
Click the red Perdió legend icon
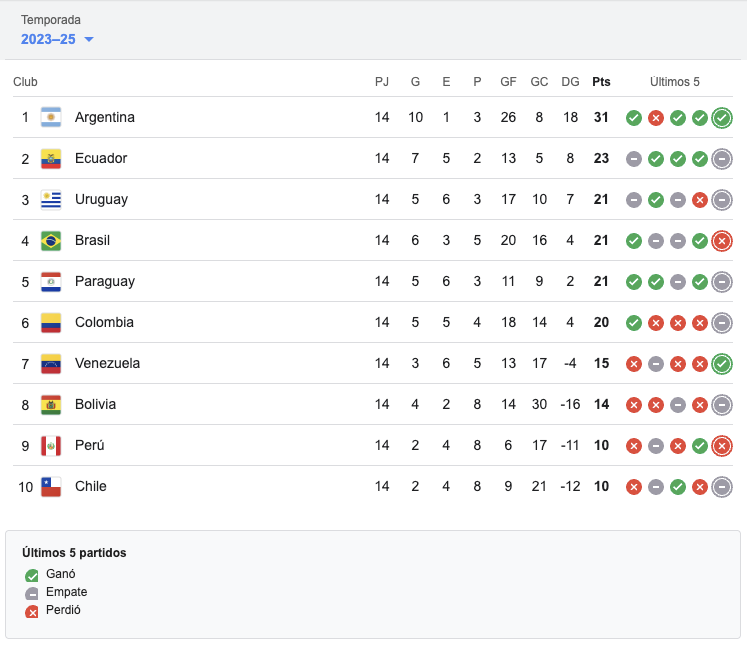(32, 612)
